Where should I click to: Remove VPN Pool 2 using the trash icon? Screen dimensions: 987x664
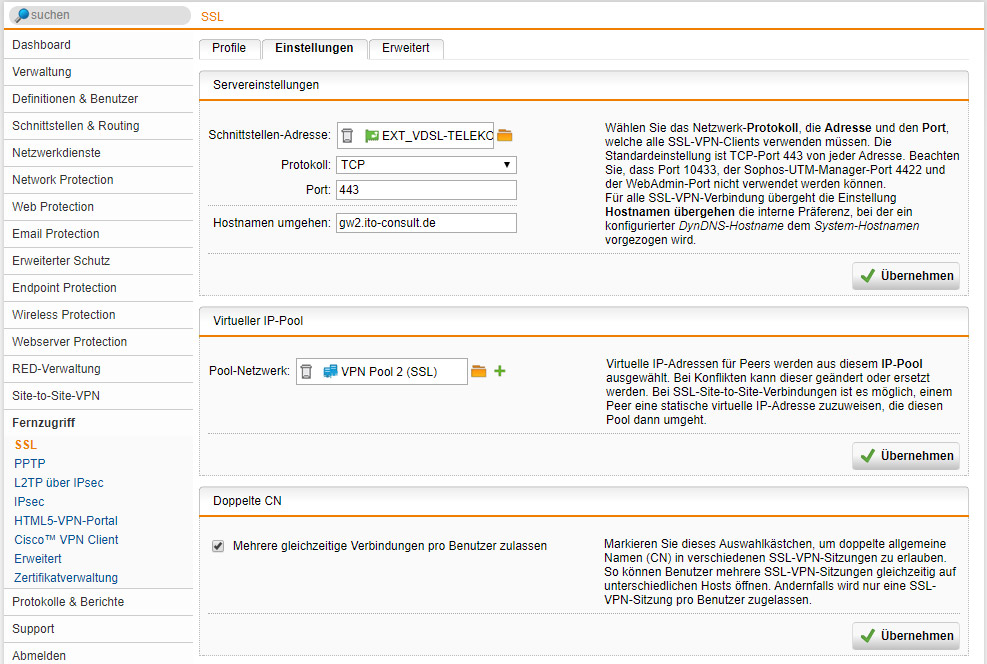pos(307,371)
